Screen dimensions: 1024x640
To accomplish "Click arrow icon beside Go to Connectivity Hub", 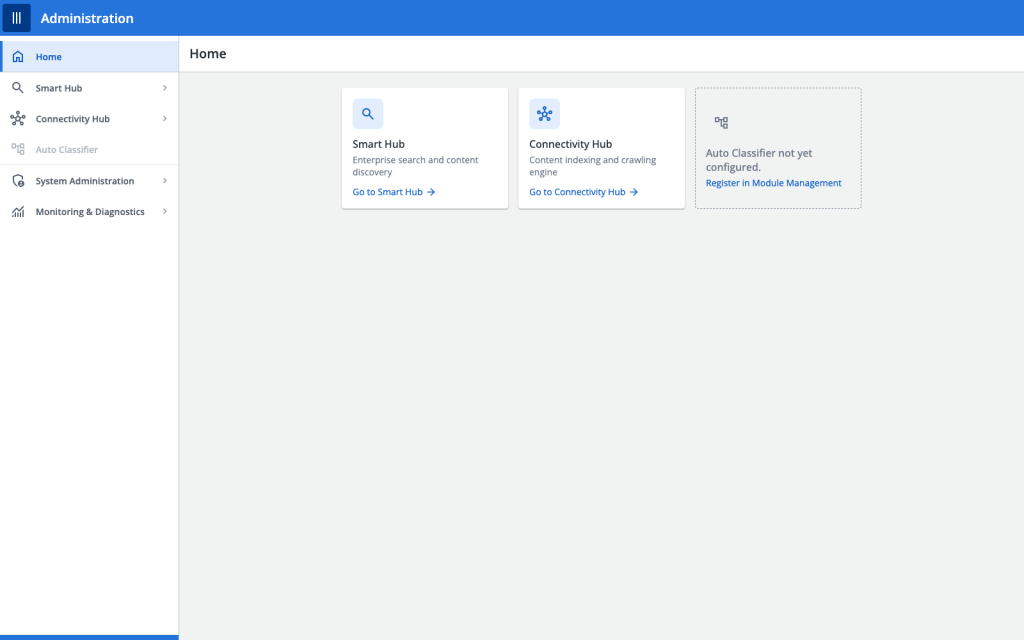I will [633, 192].
